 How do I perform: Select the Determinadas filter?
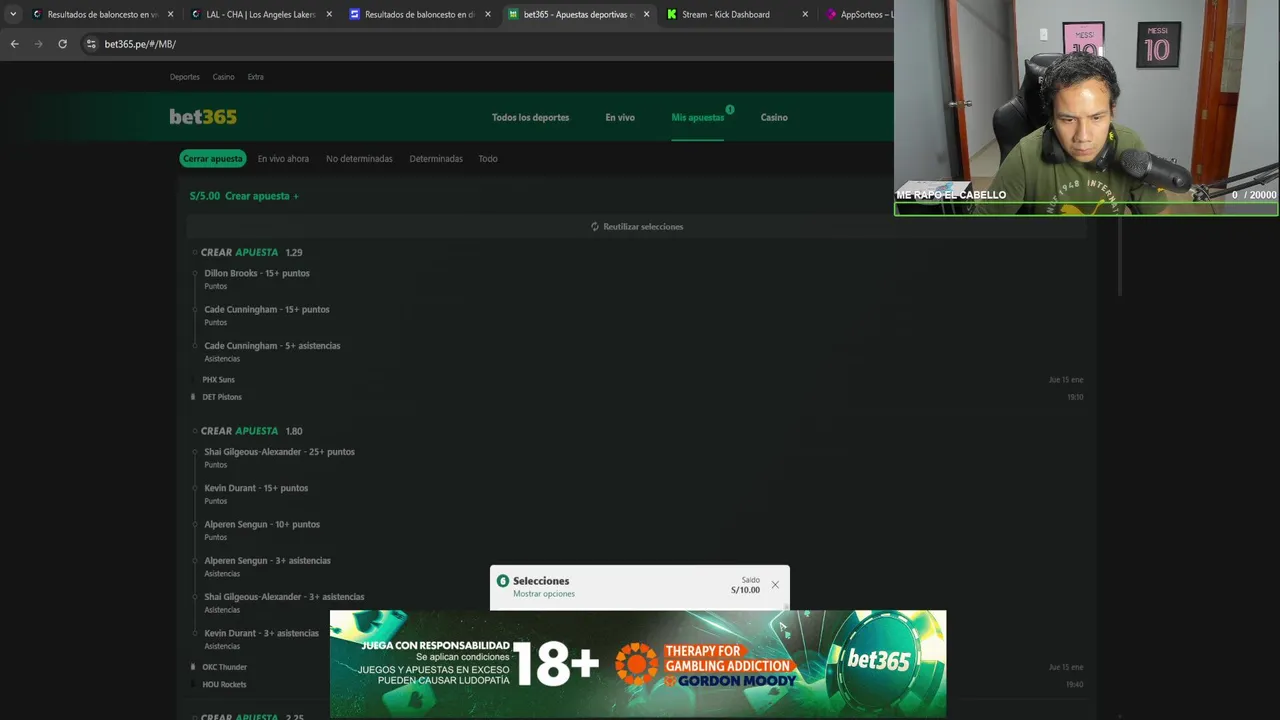(x=436, y=158)
